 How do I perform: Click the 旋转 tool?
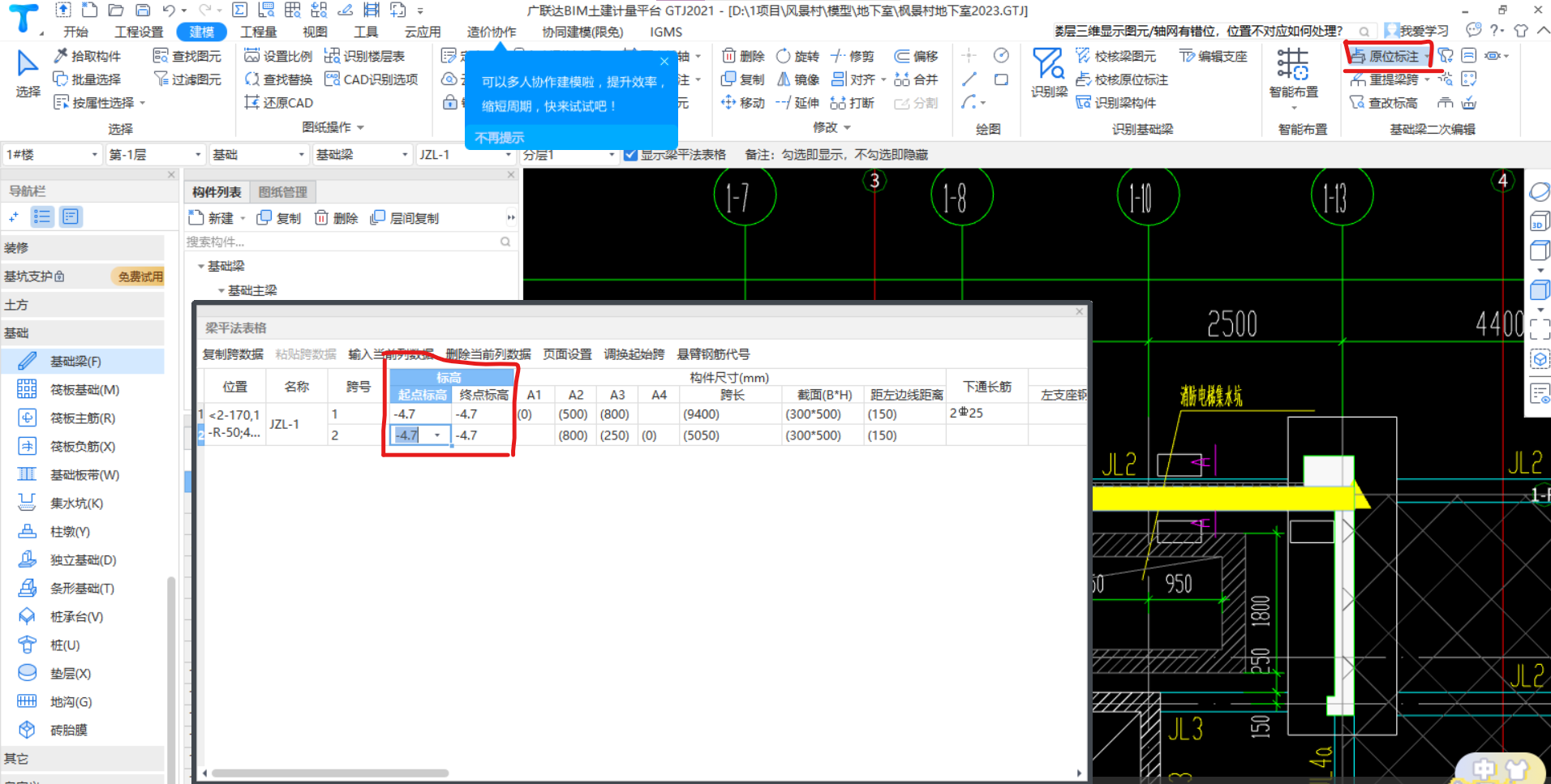click(x=797, y=56)
